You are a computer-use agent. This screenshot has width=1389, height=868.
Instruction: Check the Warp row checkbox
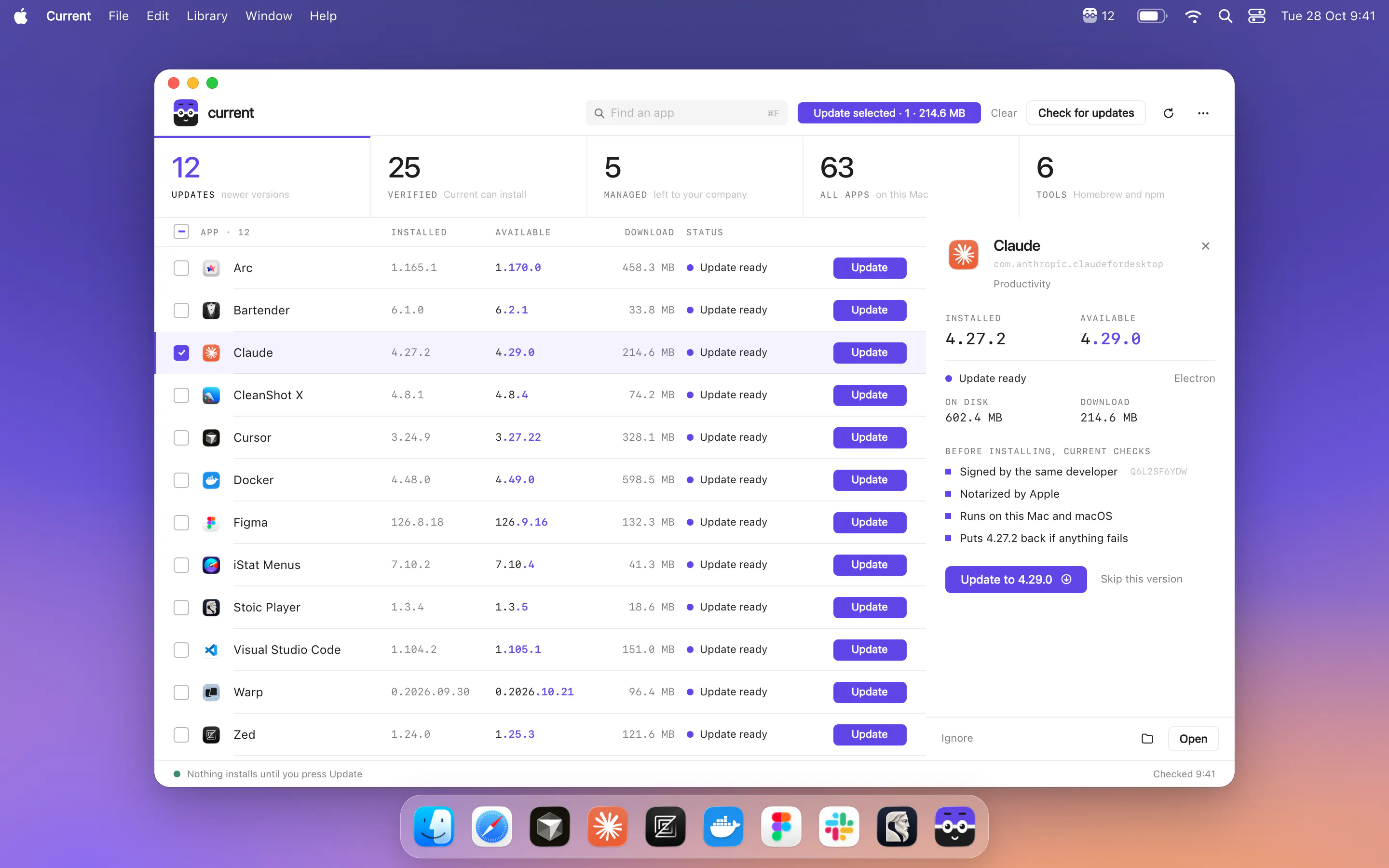(181, 693)
